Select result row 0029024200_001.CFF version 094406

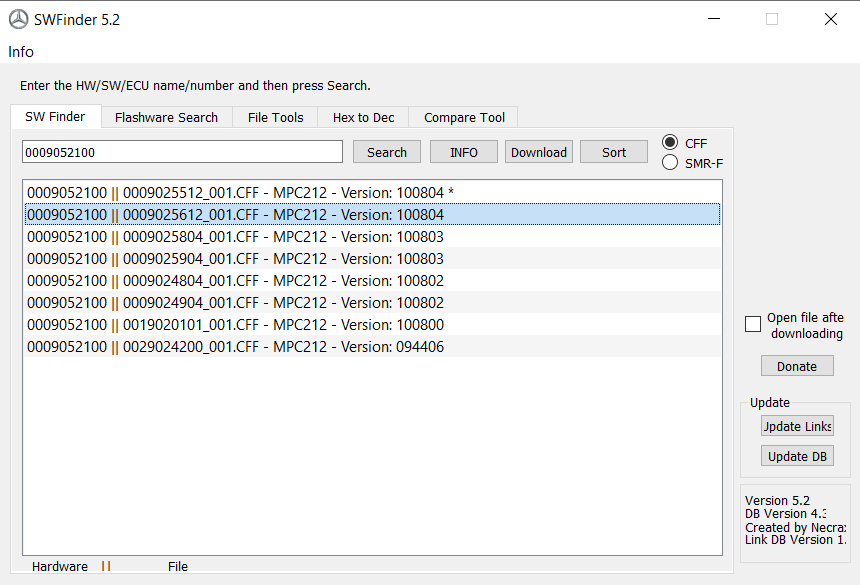tap(372, 346)
